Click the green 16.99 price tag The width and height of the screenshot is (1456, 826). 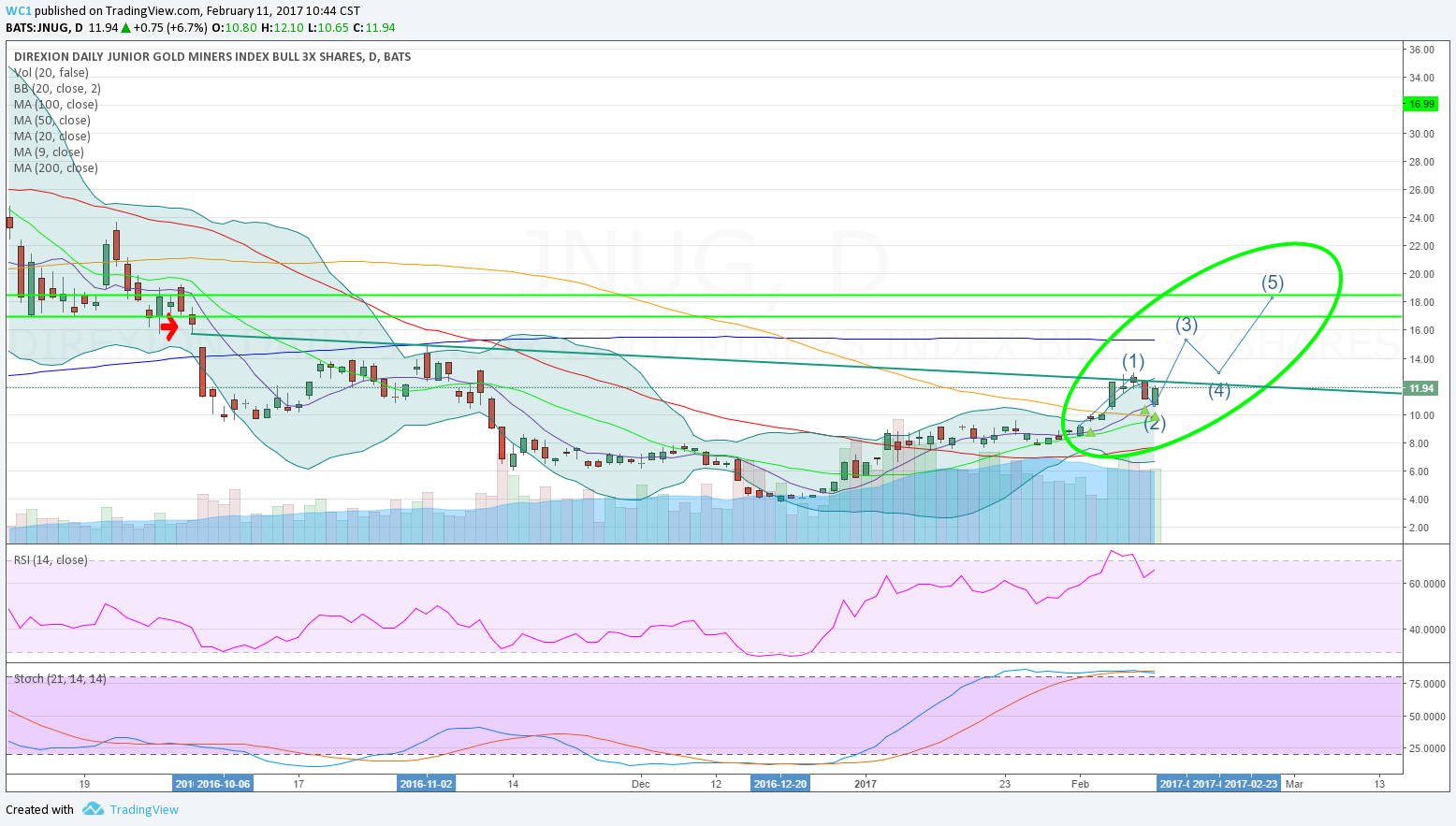1421,104
